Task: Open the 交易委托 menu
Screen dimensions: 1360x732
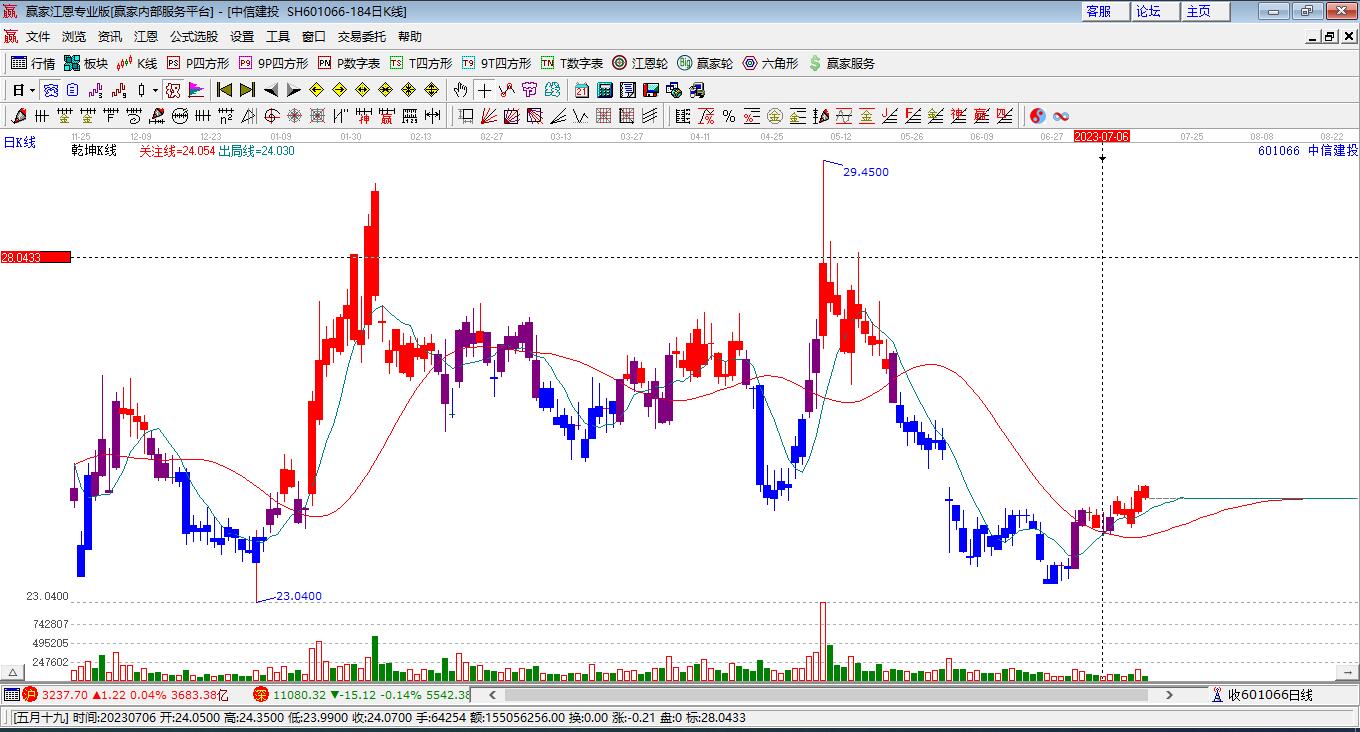Action: tap(362, 37)
